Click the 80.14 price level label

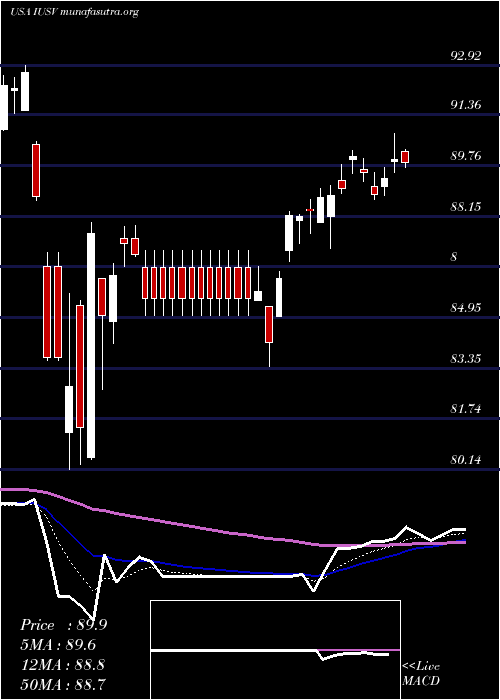[466, 459]
